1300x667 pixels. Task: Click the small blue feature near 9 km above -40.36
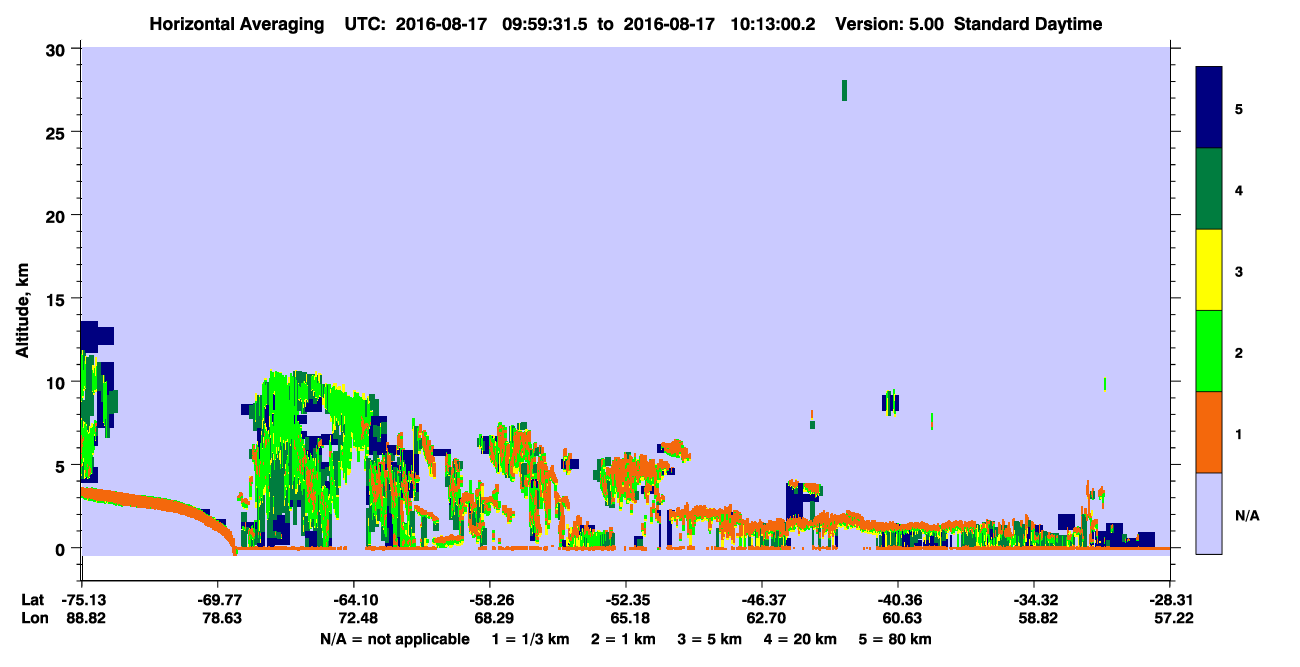pos(890,402)
